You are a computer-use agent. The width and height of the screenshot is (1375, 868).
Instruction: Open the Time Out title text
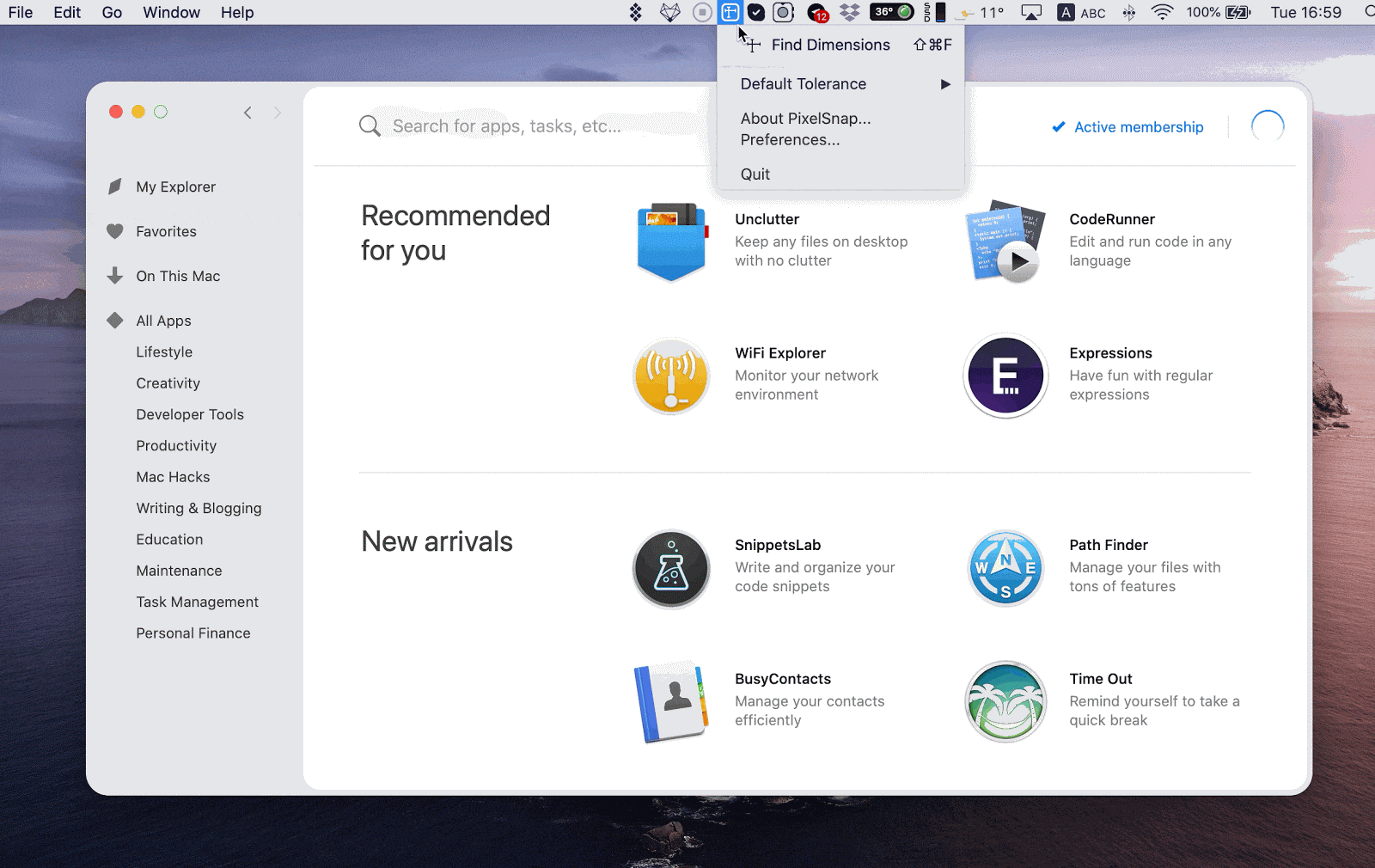click(x=1101, y=679)
